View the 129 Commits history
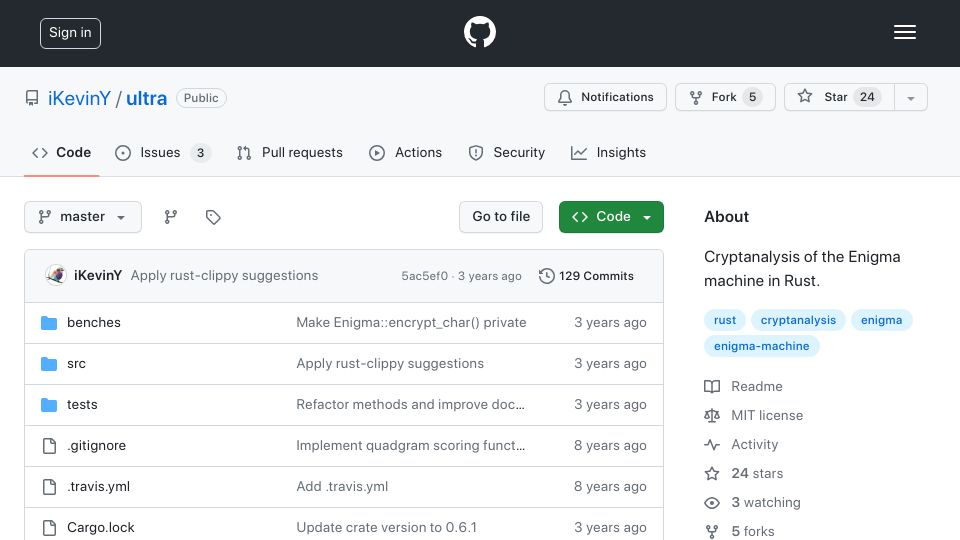This screenshot has height=540, width=960. click(x=587, y=276)
